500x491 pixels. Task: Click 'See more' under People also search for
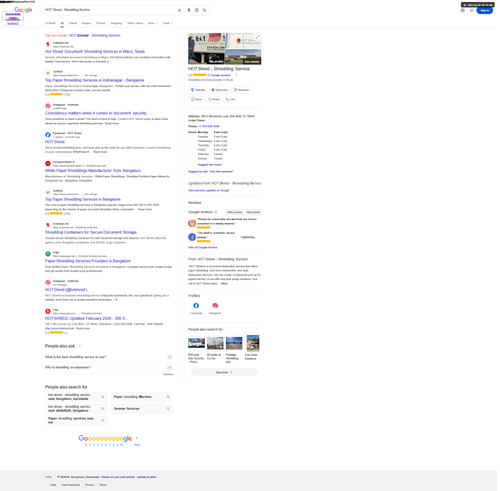[224, 372]
